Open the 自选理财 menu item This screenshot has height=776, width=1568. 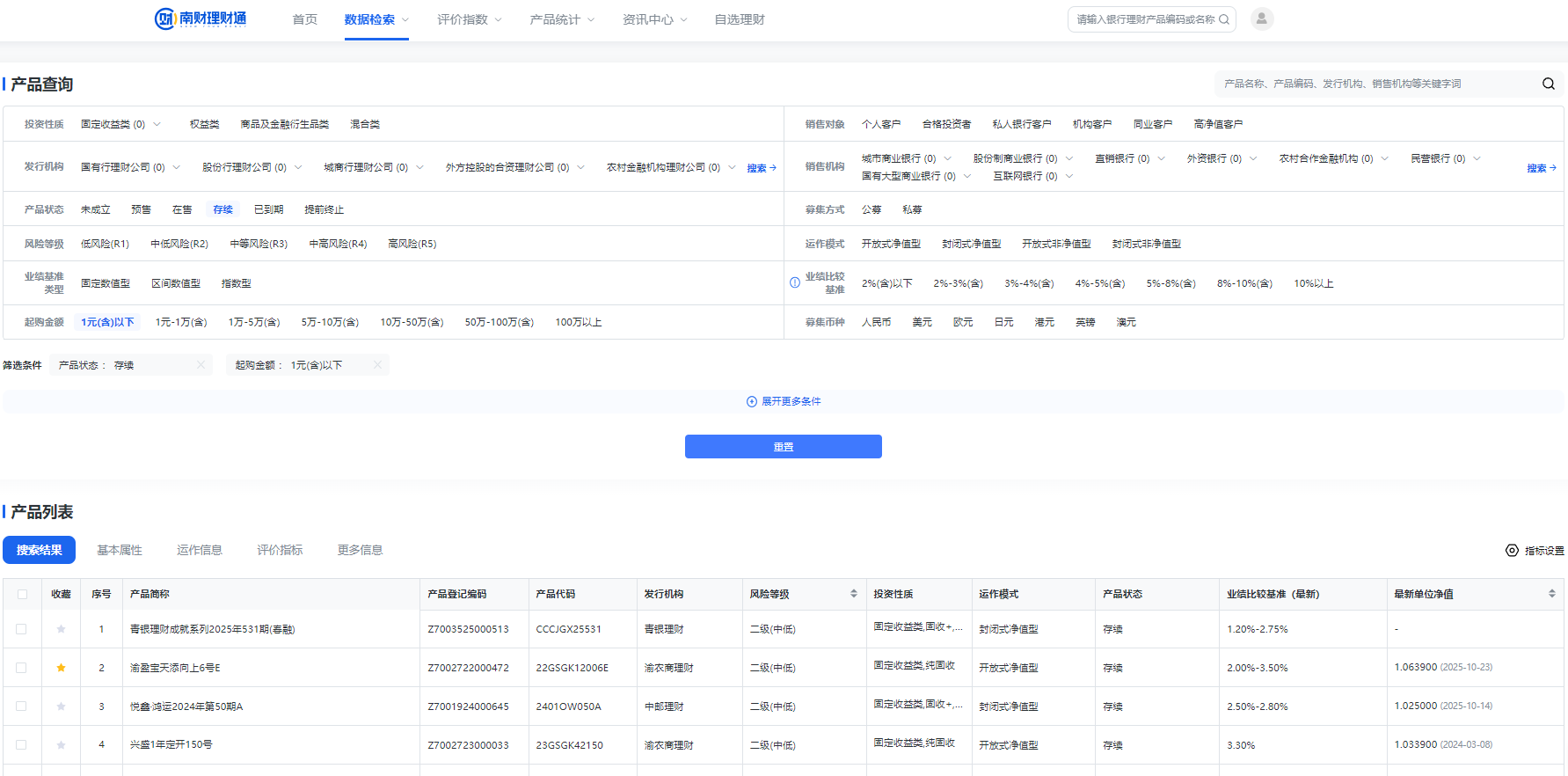[x=739, y=19]
